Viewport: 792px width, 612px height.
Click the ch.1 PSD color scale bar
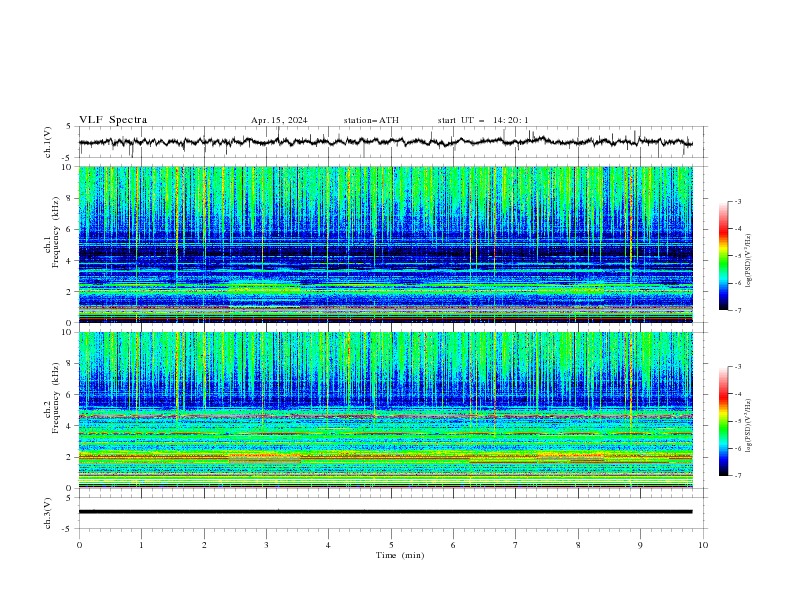(723, 256)
